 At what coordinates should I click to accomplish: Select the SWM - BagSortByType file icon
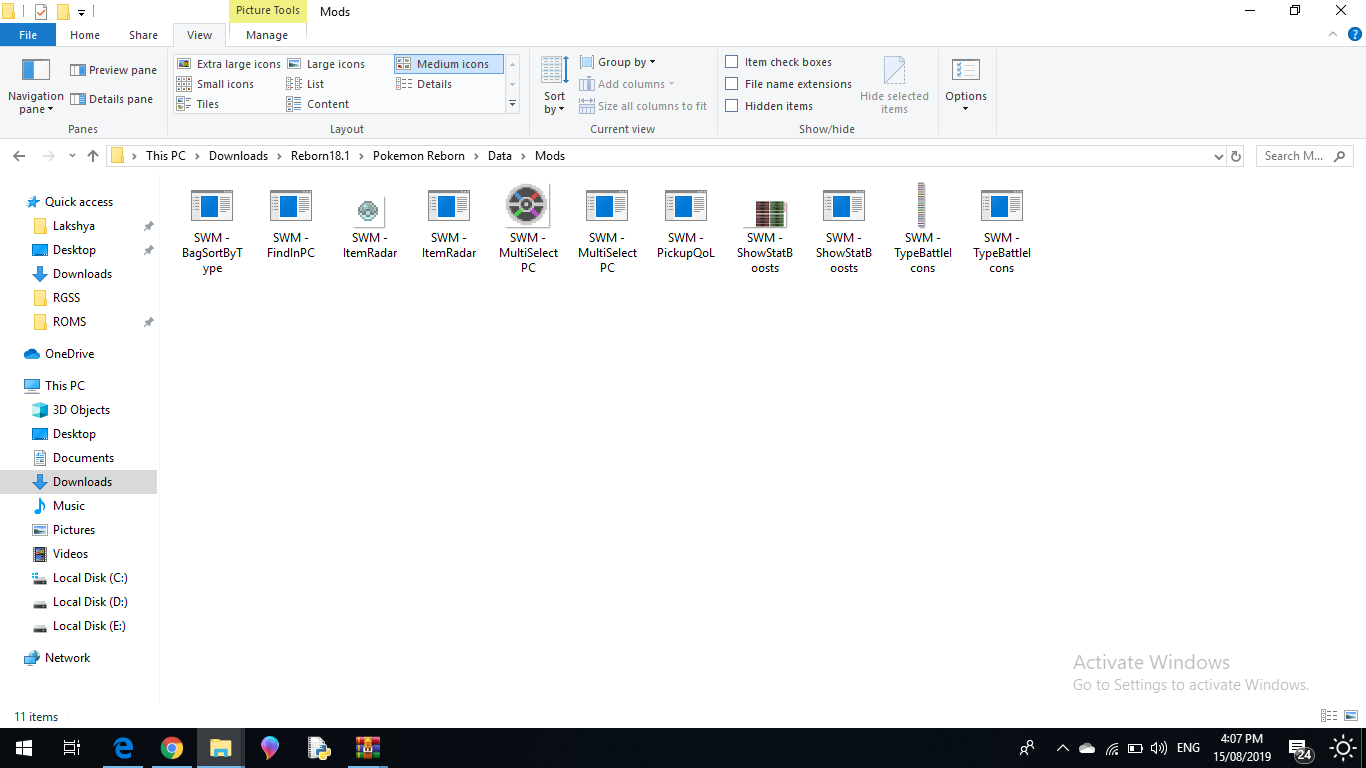[212, 207]
